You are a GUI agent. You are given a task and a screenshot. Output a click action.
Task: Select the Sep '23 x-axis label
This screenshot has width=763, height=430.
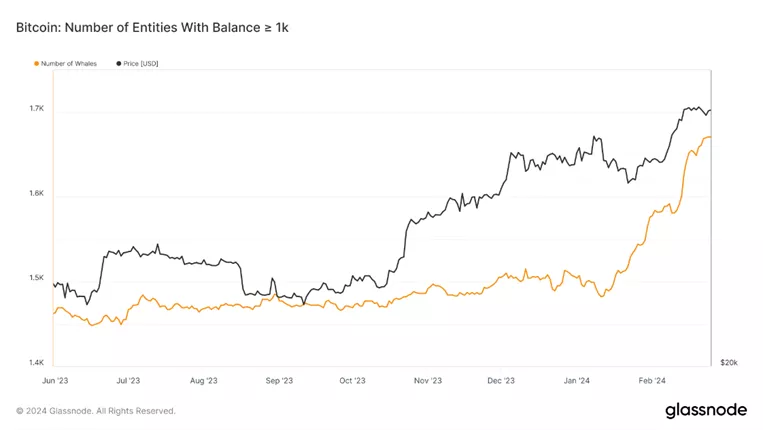(x=279, y=380)
